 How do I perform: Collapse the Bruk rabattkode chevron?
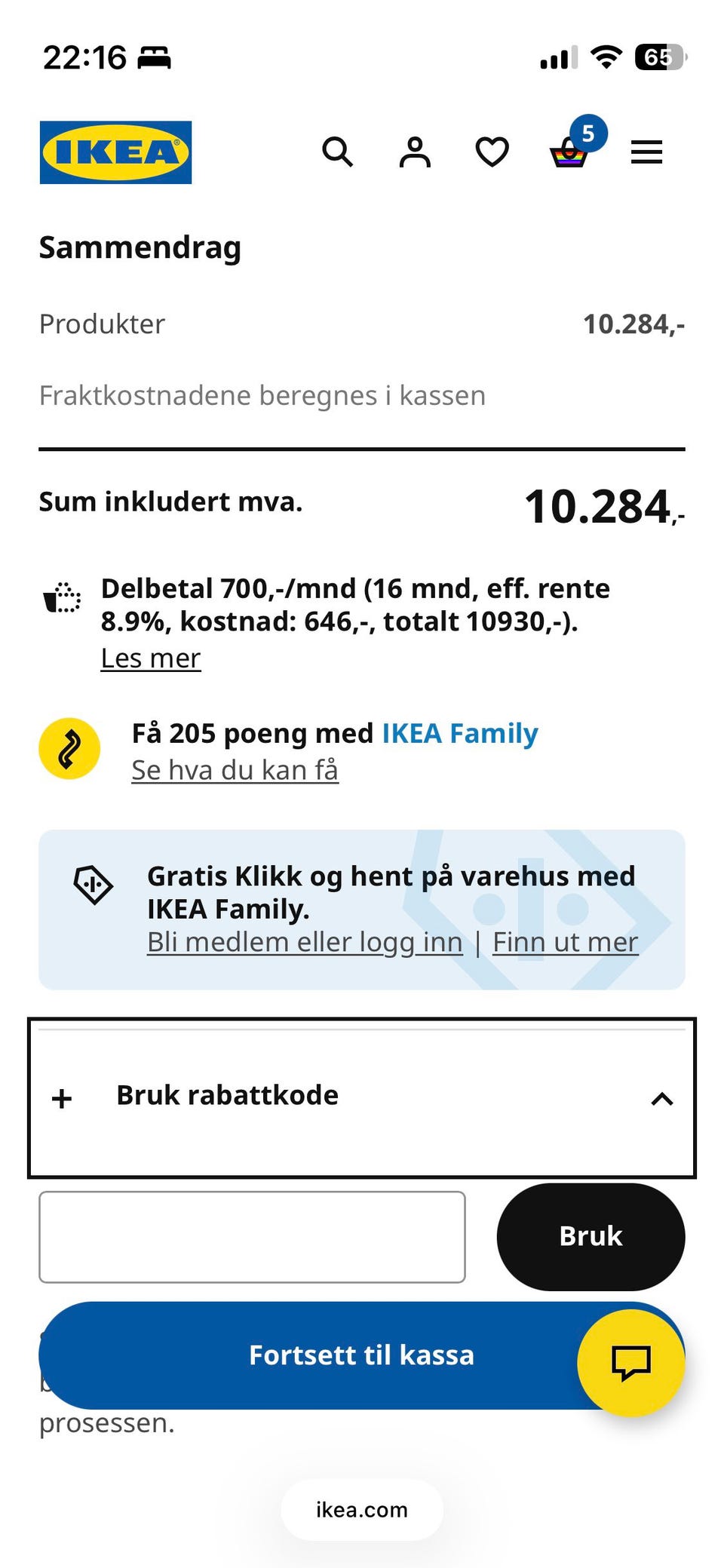[x=661, y=1099]
